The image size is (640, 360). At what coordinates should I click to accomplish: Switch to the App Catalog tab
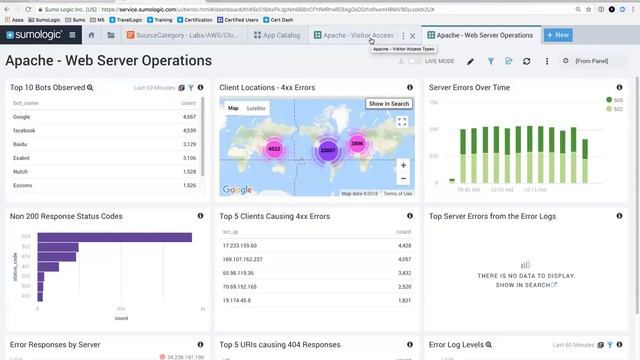tap(277, 35)
